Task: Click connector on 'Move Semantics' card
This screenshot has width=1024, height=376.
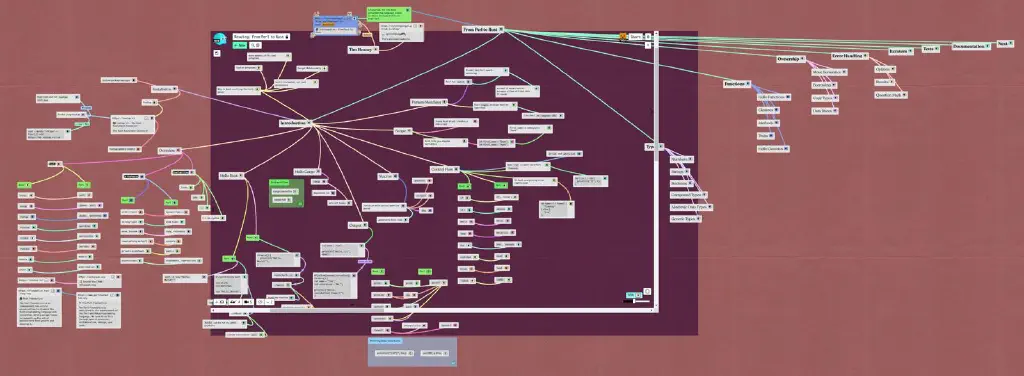Action: (845, 72)
